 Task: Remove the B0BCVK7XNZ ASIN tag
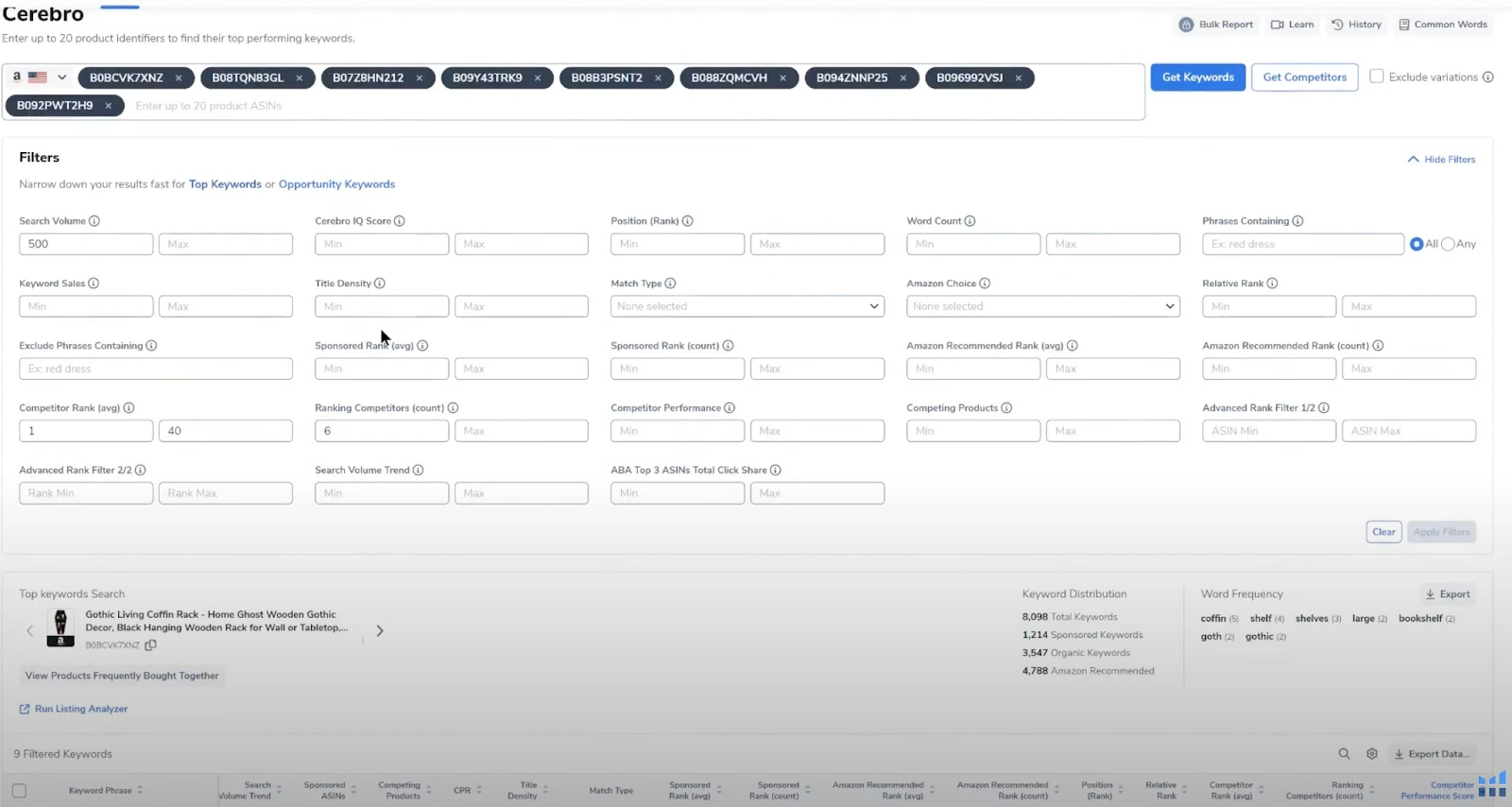178,78
